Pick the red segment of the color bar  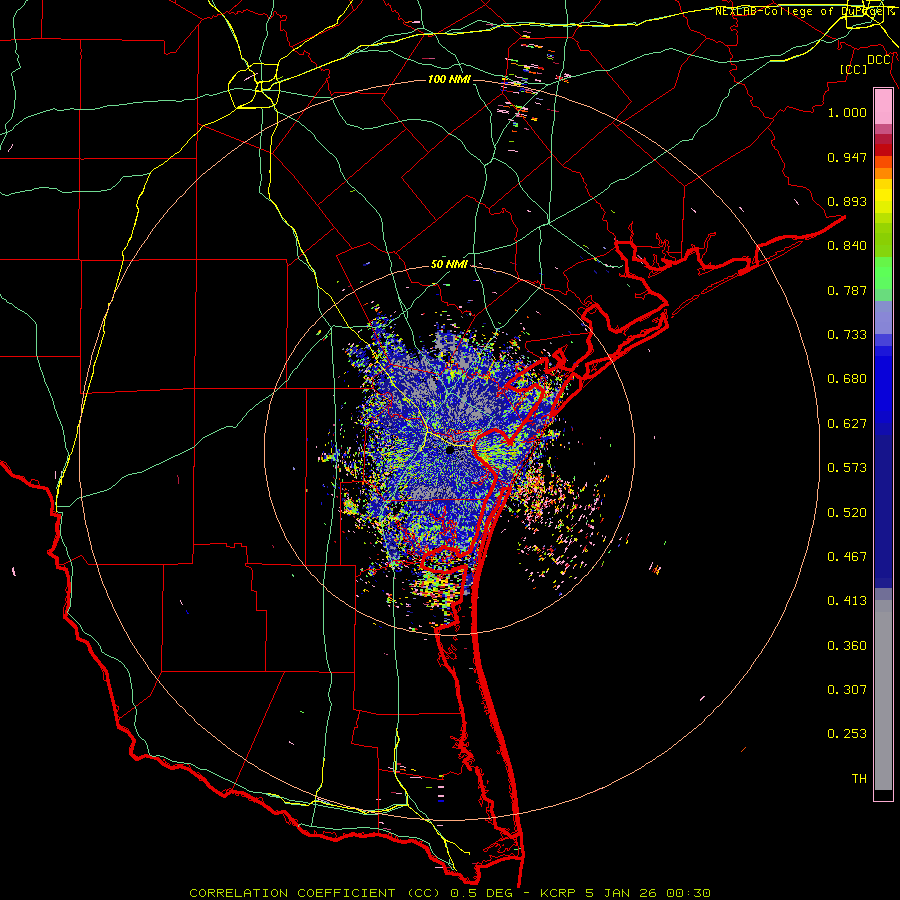point(883,150)
